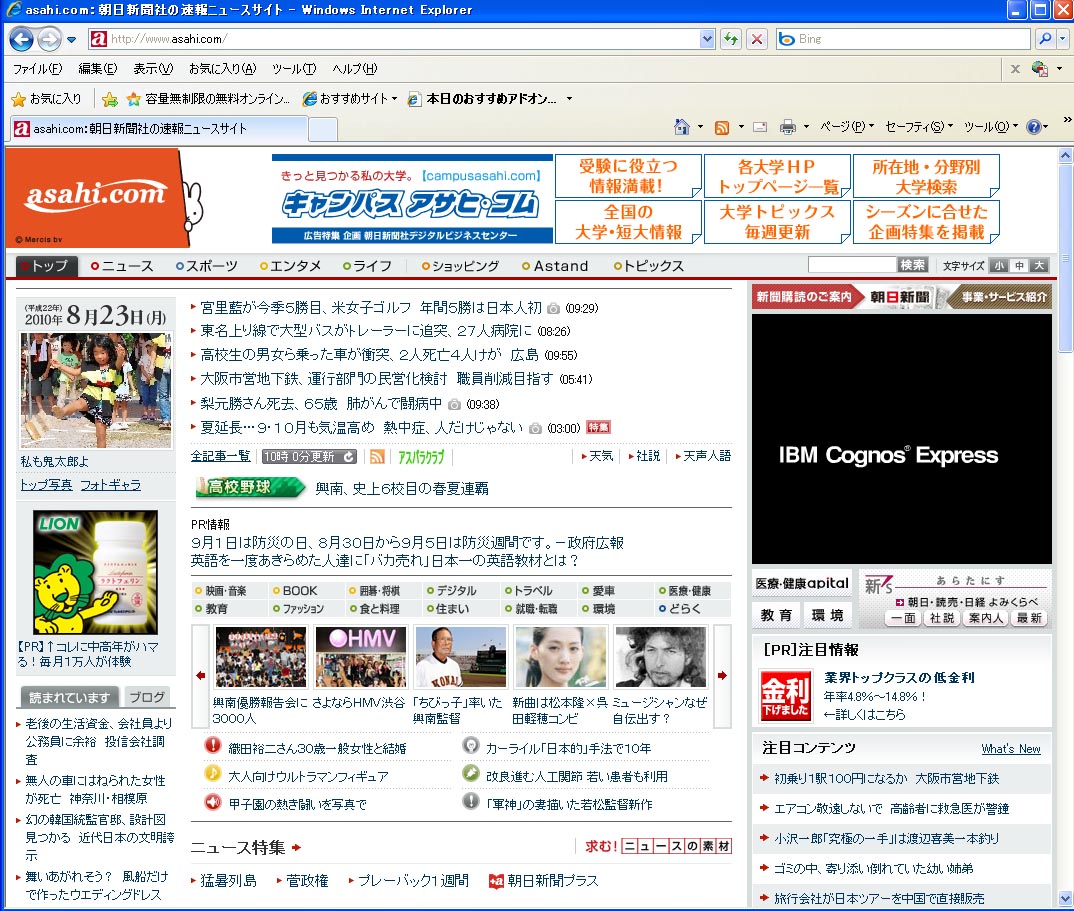Expand the Bing search options dropdown
Viewport: 1074px width, 911px height.
1062,39
